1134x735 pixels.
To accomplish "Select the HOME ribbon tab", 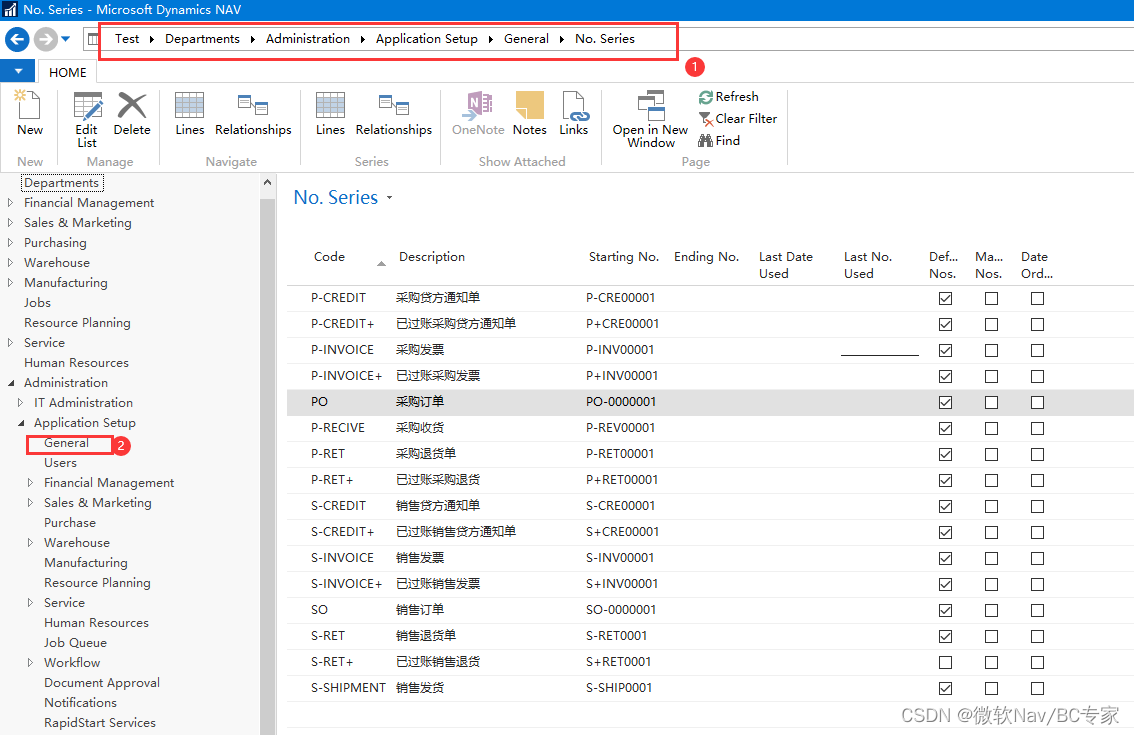I will (x=67, y=72).
